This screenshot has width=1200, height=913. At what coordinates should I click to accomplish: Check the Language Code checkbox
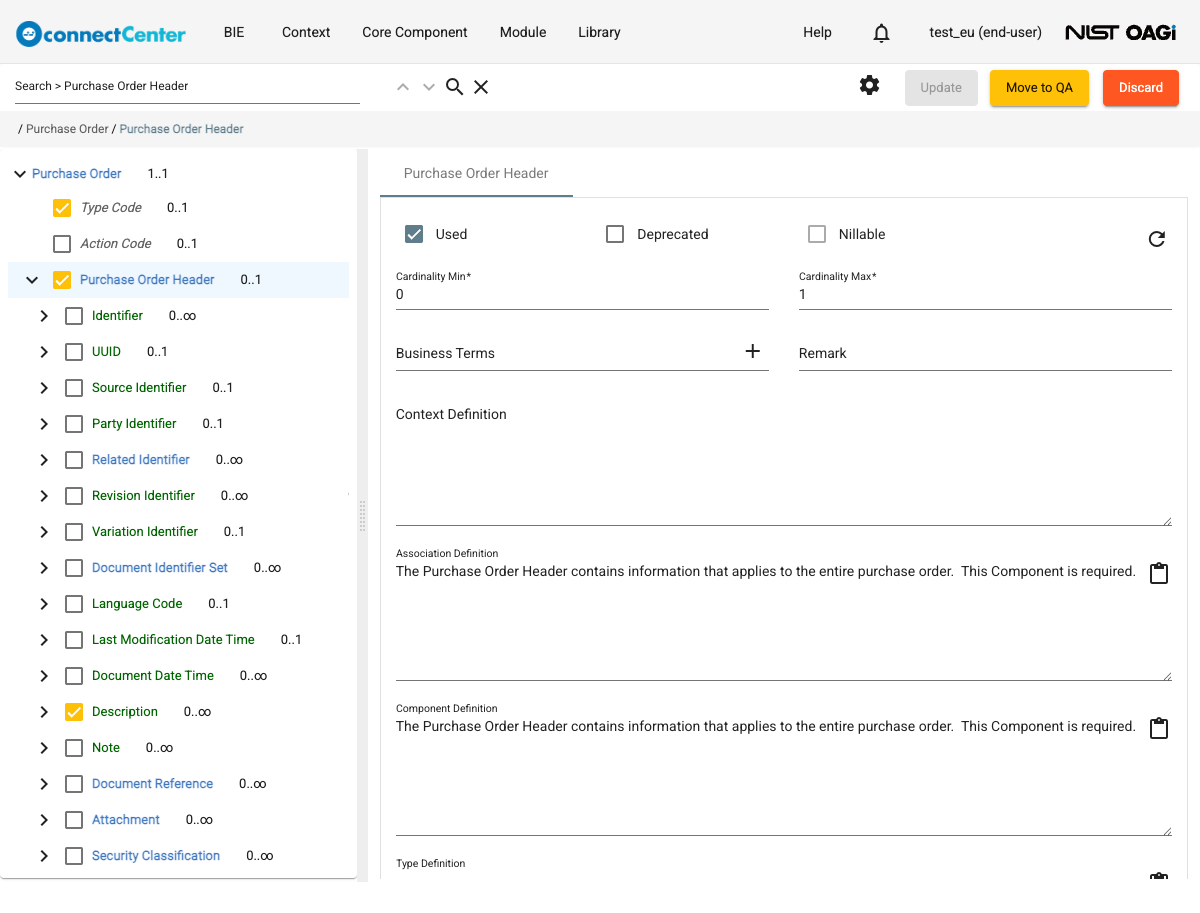[74, 604]
